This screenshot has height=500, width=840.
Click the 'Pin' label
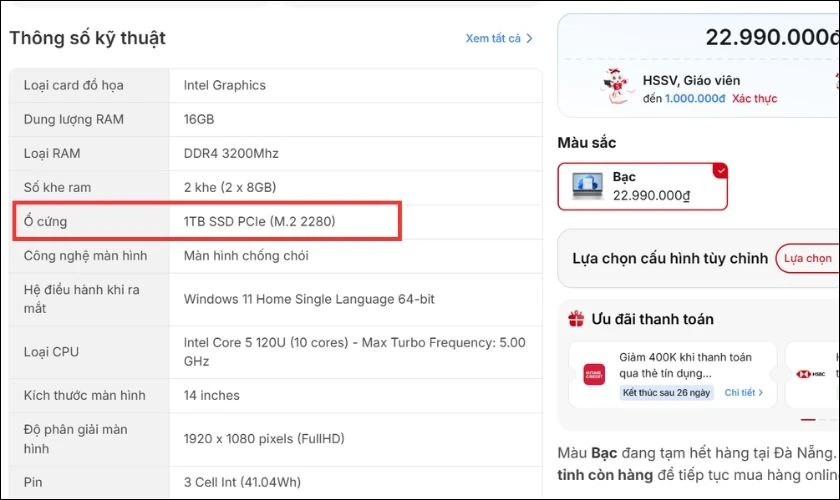tap(33, 482)
